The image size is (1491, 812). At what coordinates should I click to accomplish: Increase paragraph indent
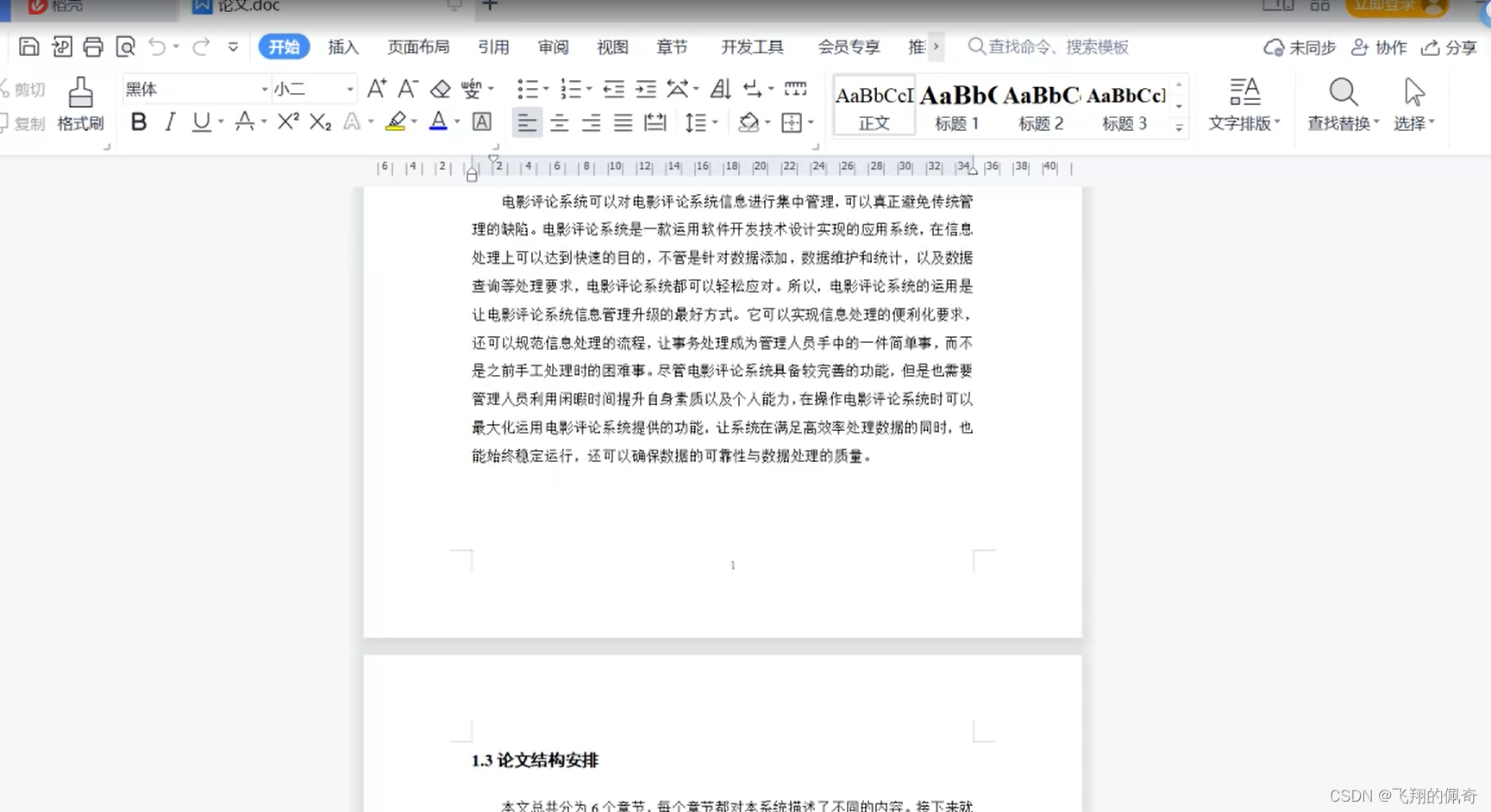(645, 88)
